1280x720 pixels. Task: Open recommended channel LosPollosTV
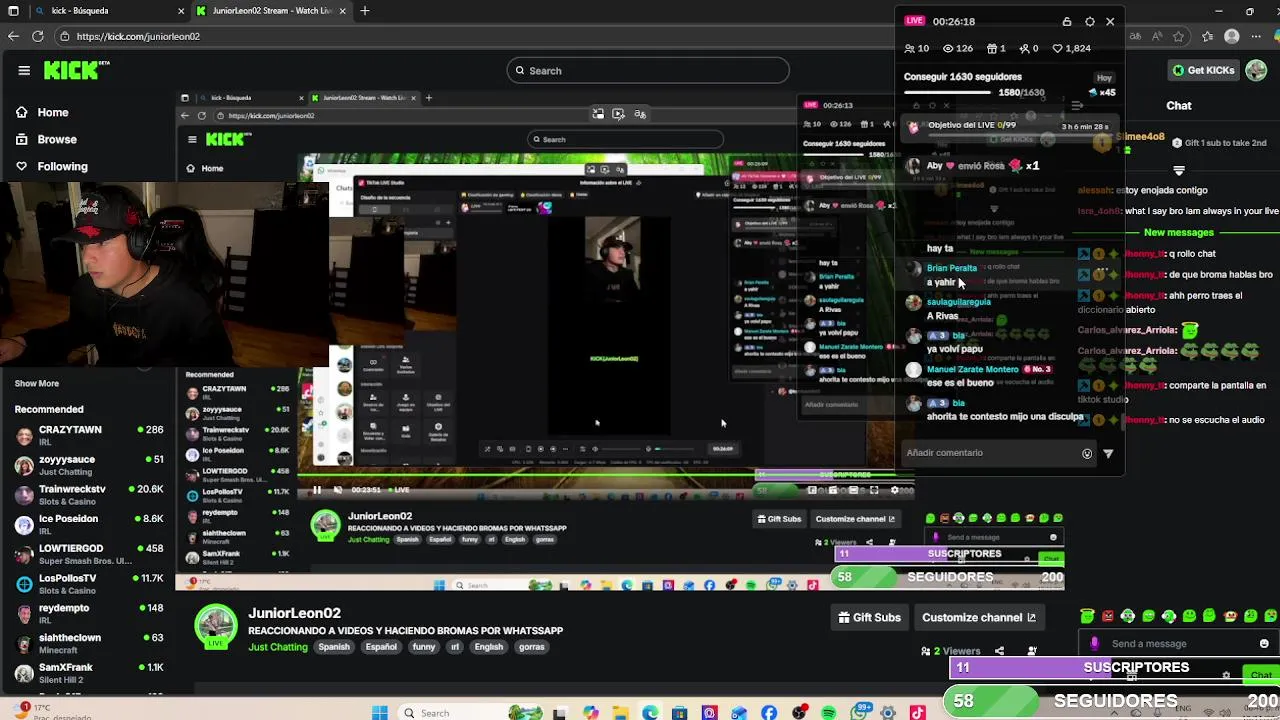(88, 584)
